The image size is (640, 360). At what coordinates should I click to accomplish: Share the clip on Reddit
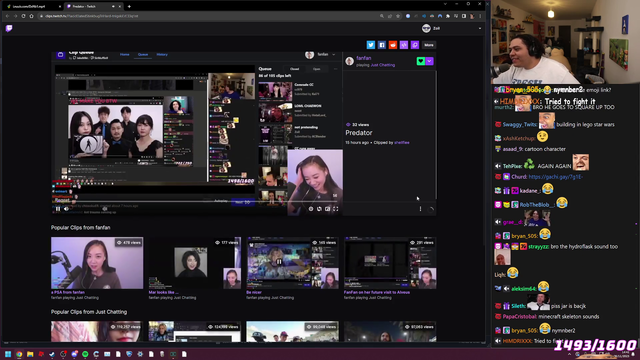pos(393,45)
